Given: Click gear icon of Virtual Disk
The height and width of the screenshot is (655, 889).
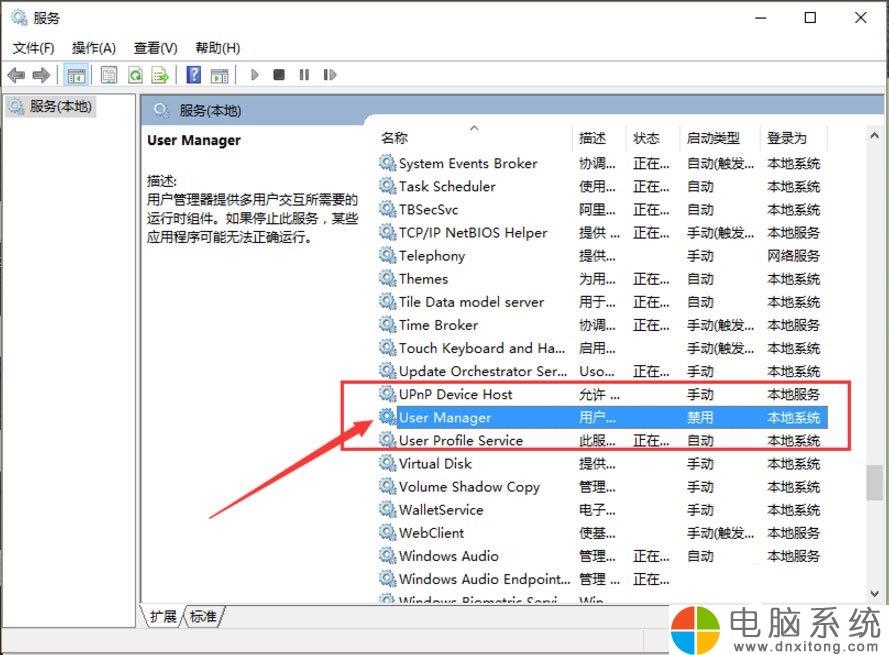Looking at the screenshot, I should pyautogui.click(x=387, y=464).
